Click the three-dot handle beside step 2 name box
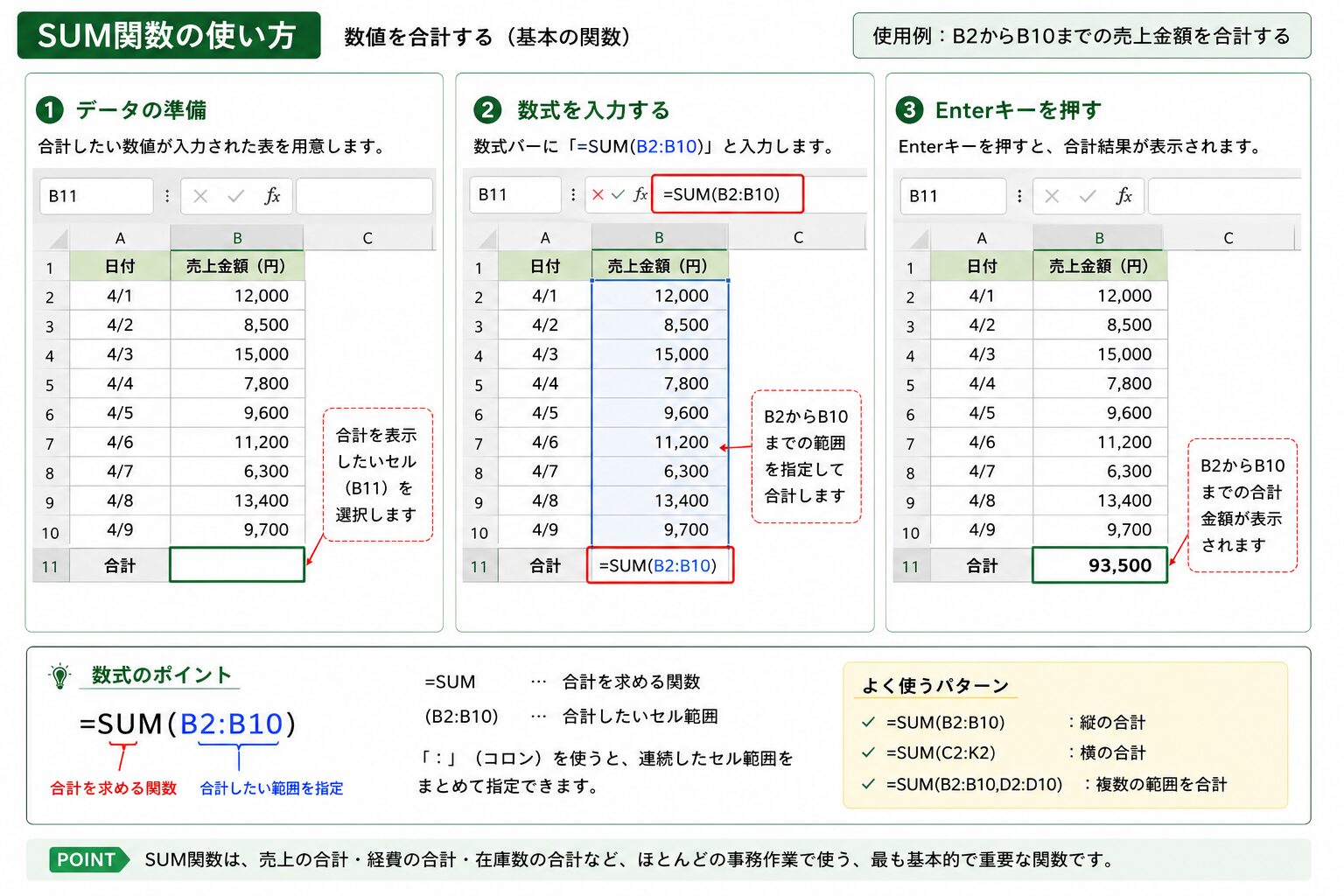The width and height of the screenshot is (1344, 896). pyautogui.click(x=573, y=194)
